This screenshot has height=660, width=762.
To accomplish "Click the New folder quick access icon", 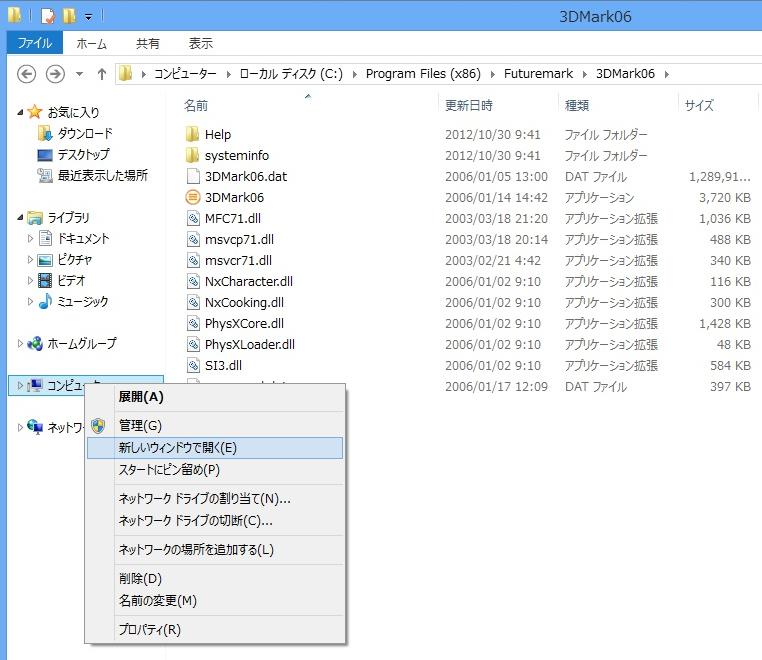I will (69, 17).
